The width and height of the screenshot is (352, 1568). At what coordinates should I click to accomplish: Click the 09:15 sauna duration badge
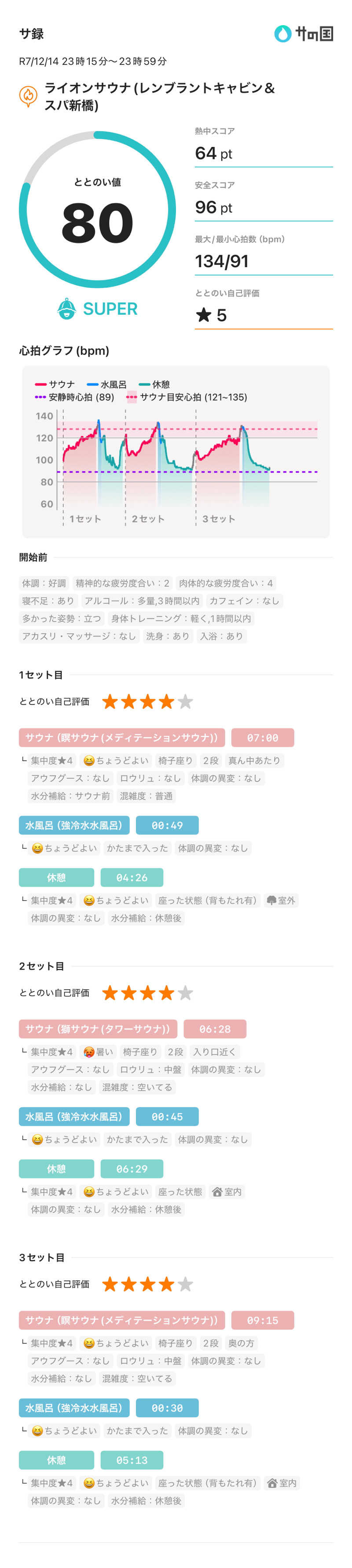click(x=263, y=1320)
